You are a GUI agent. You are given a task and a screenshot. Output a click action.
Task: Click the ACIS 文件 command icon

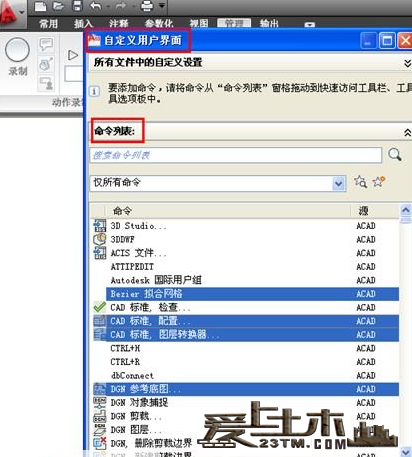[x=99, y=253]
